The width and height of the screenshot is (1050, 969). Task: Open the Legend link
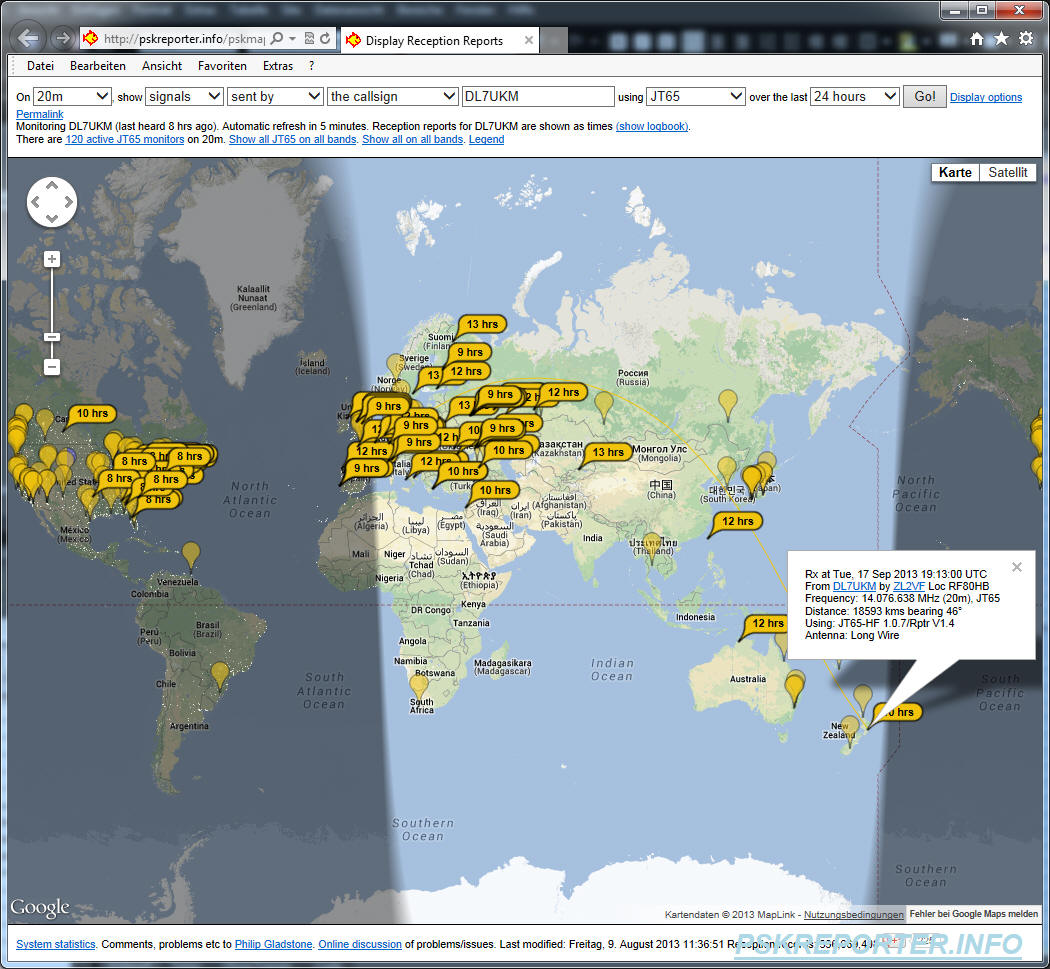pos(486,139)
